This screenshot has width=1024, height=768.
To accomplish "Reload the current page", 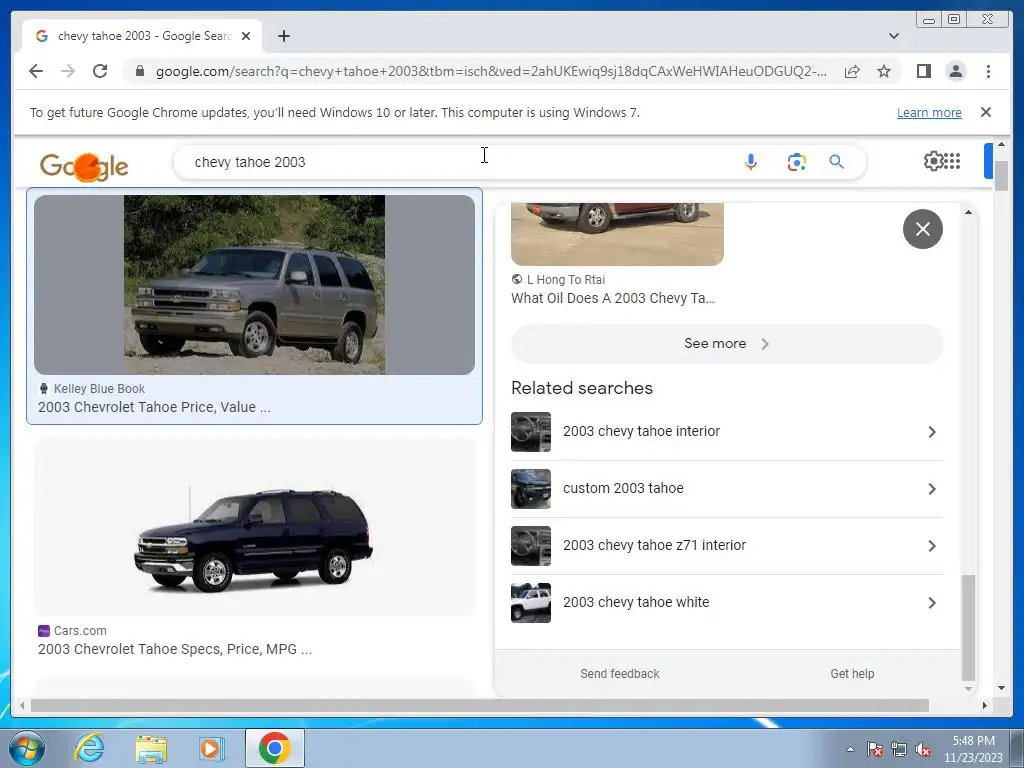I will pos(100,71).
